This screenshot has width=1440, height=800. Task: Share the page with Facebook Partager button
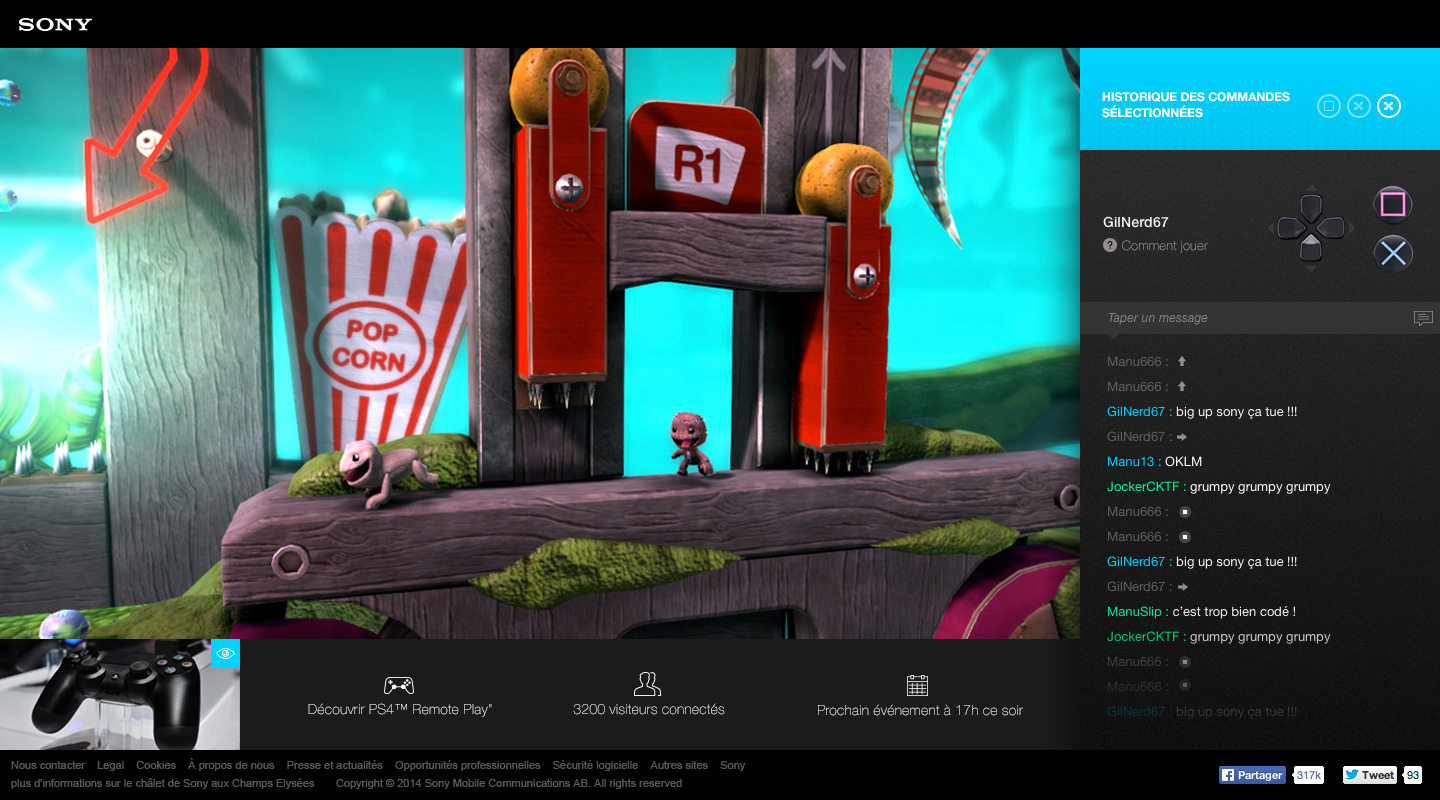1252,775
